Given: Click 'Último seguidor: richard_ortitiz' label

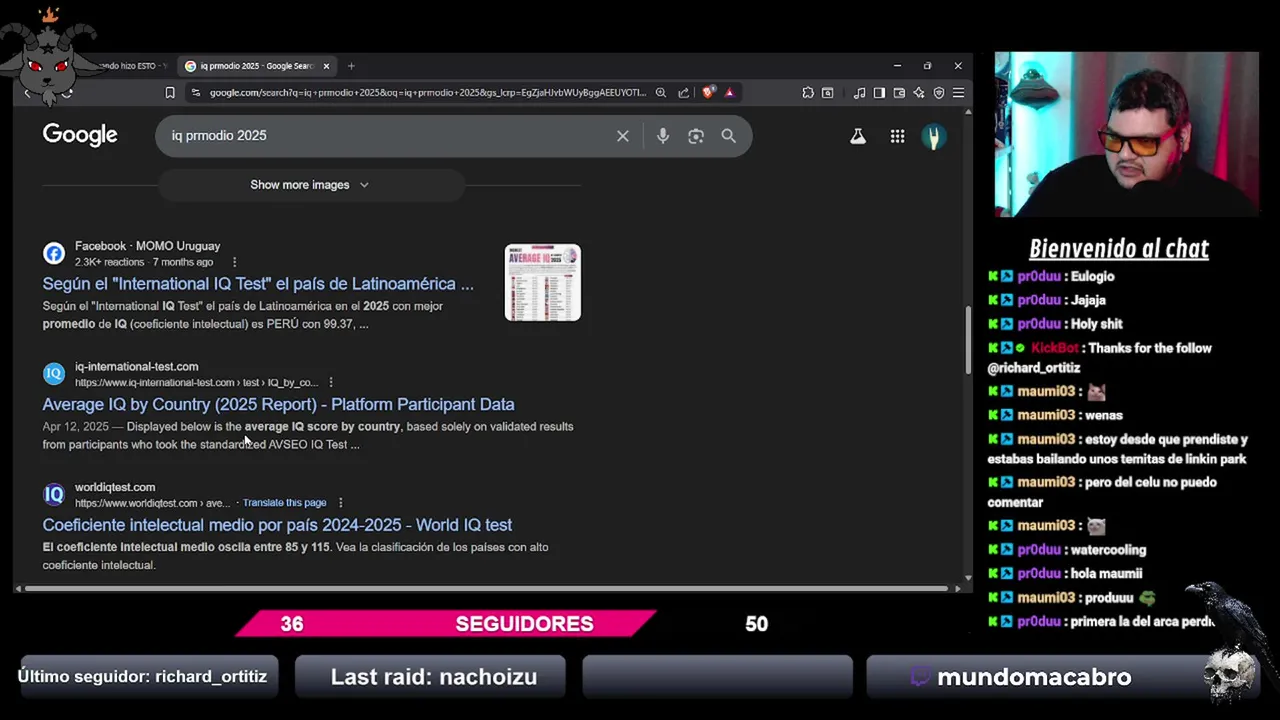Looking at the screenshot, I should [142, 677].
